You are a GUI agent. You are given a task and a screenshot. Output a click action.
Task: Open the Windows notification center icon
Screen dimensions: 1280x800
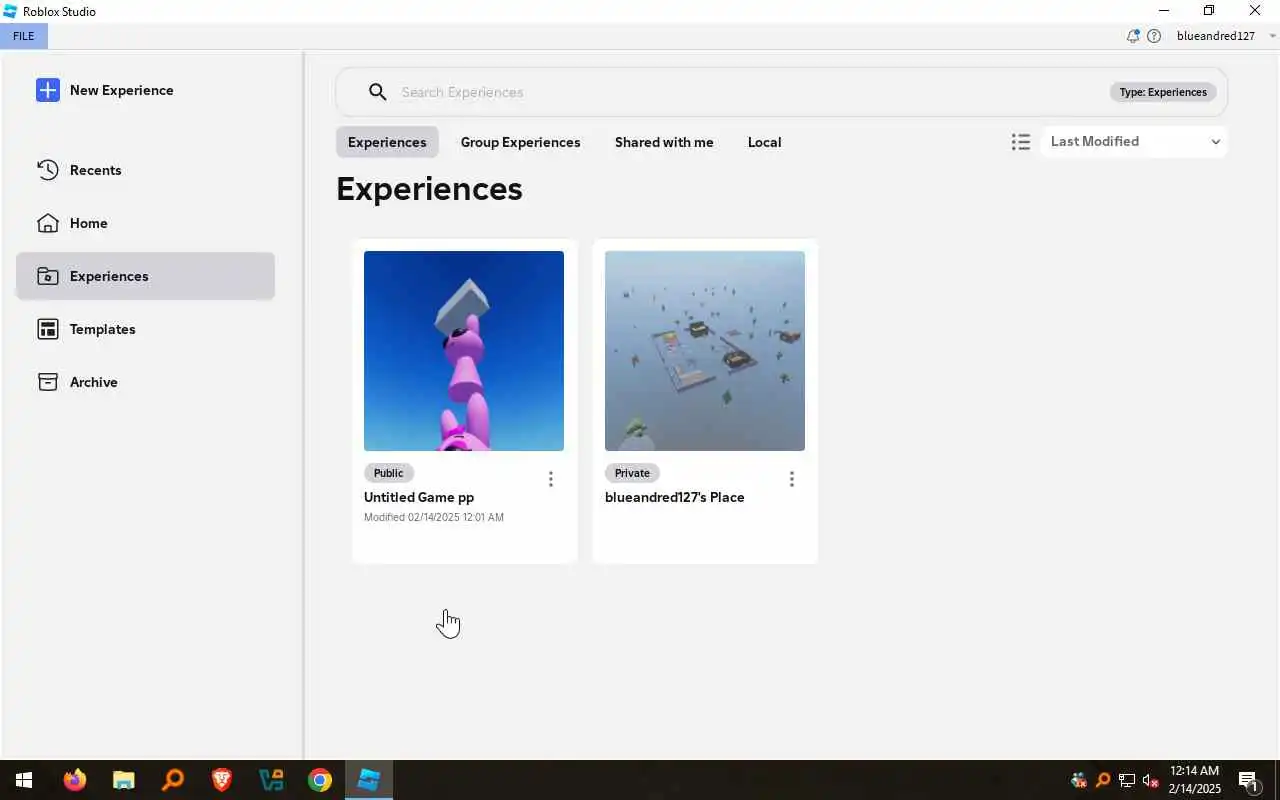coord(1248,780)
